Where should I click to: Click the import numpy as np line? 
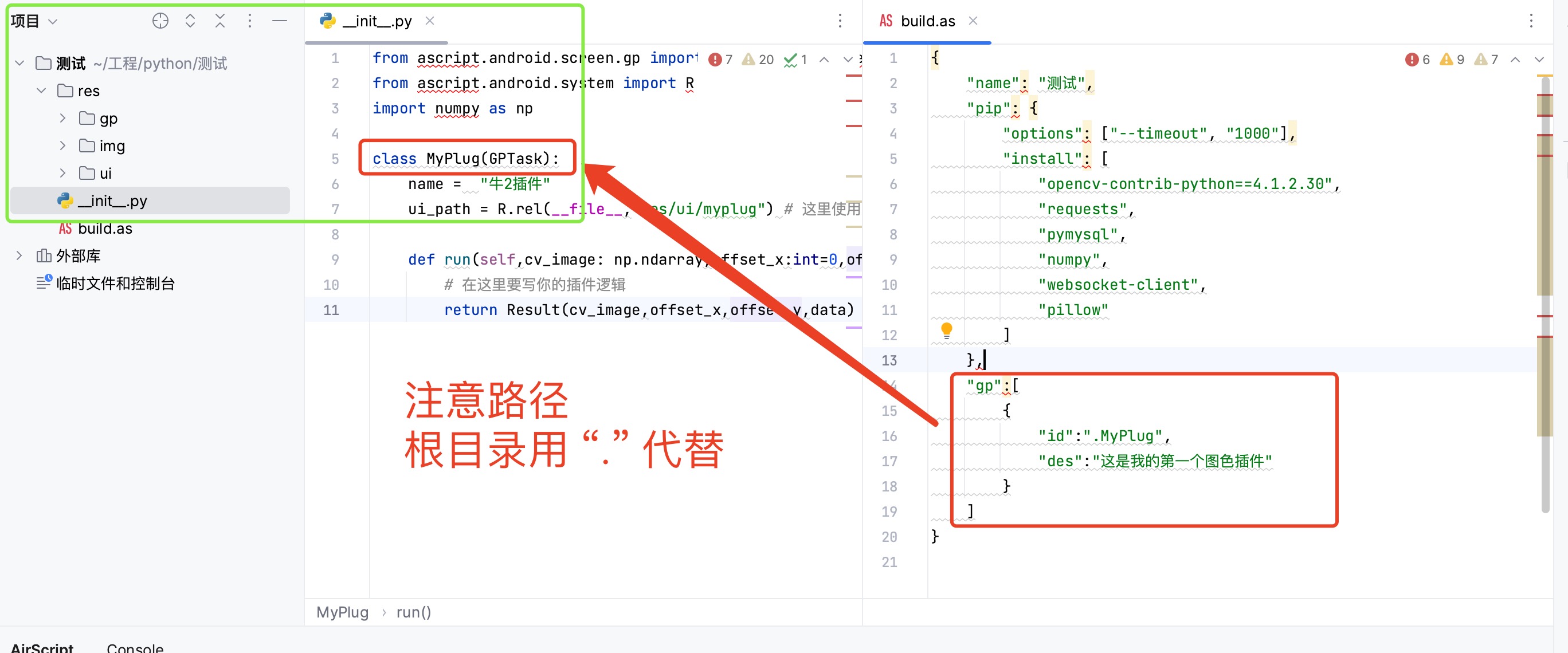coord(452,108)
